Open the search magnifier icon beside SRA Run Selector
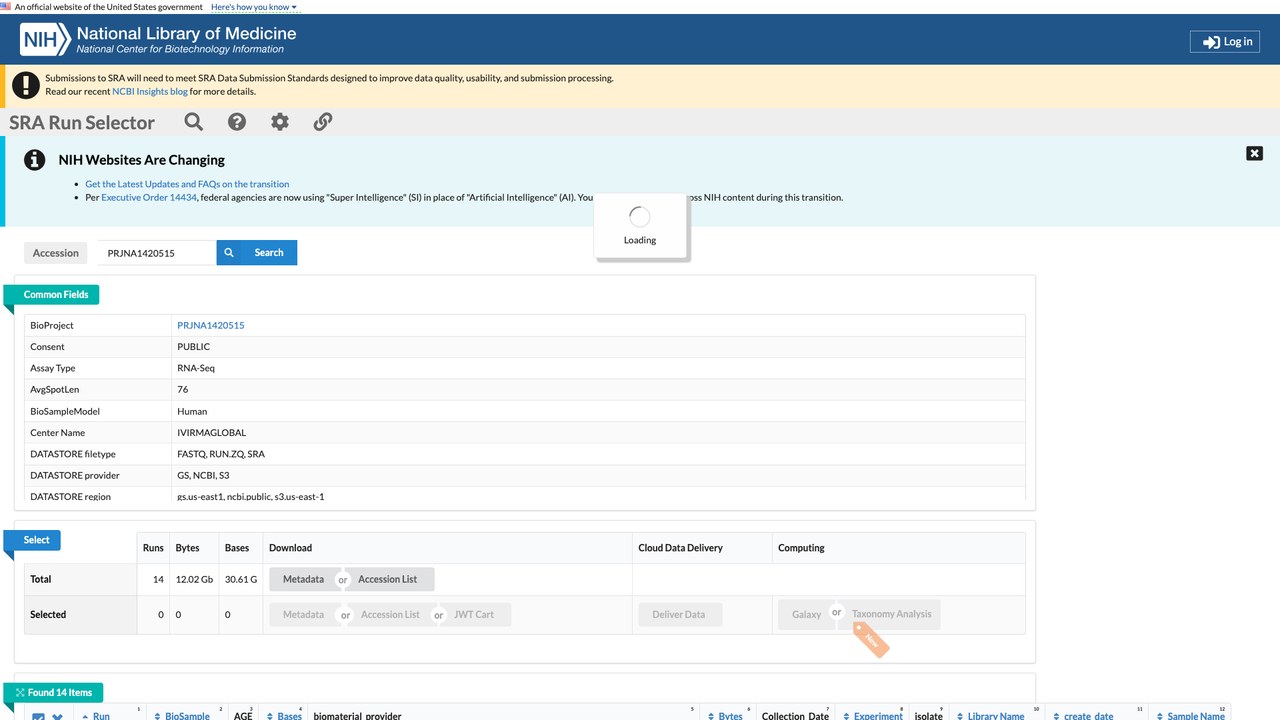The height and width of the screenshot is (720, 1280). [194, 122]
